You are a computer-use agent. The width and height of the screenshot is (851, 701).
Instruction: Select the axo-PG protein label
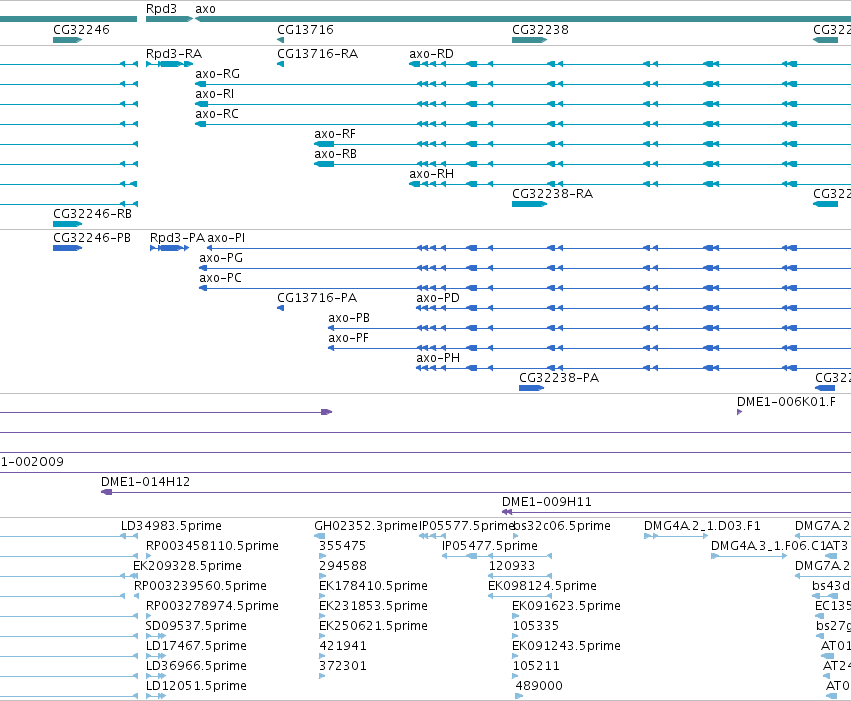221,258
